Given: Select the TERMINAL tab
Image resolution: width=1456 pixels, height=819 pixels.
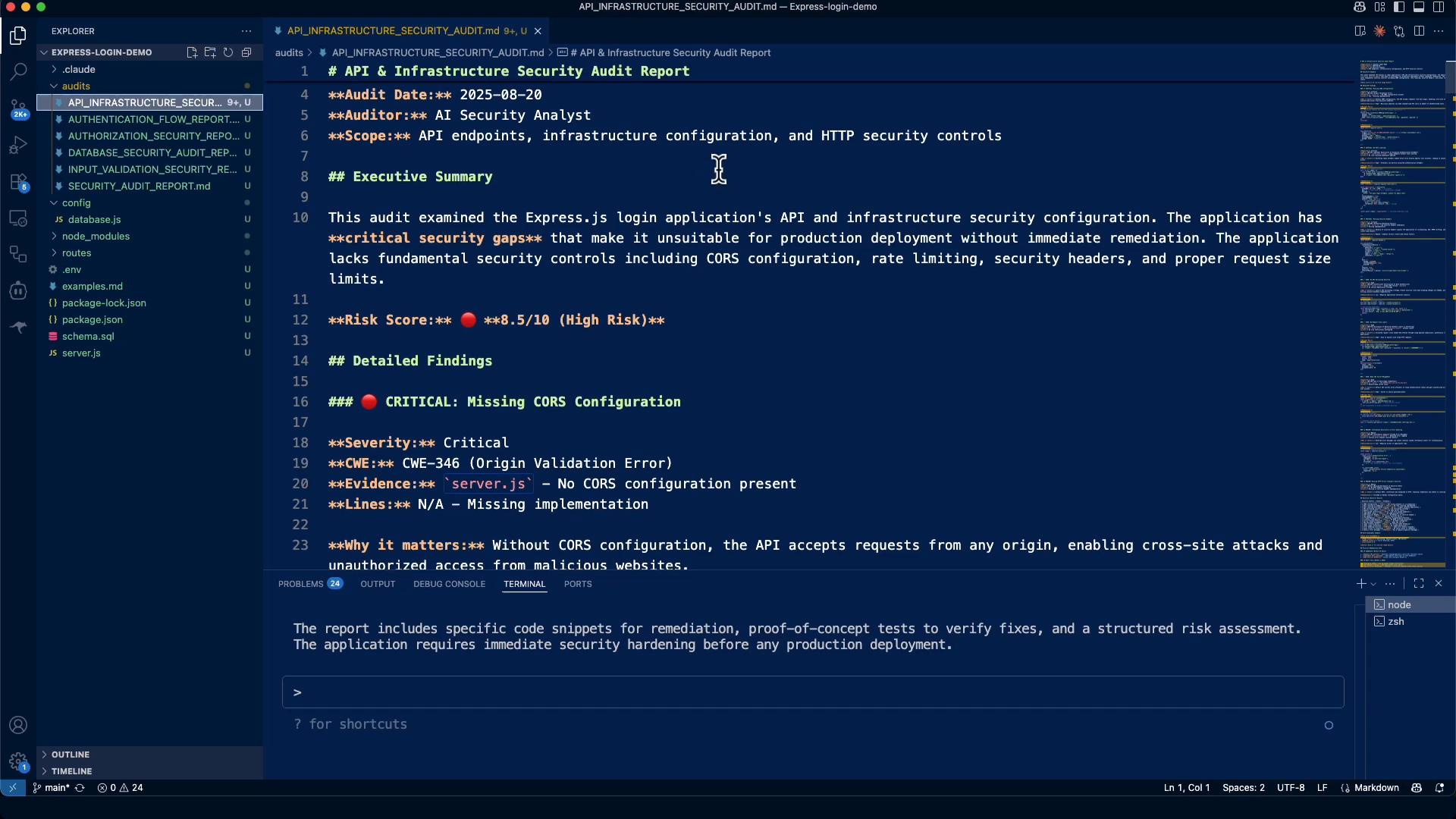Looking at the screenshot, I should (x=525, y=584).
